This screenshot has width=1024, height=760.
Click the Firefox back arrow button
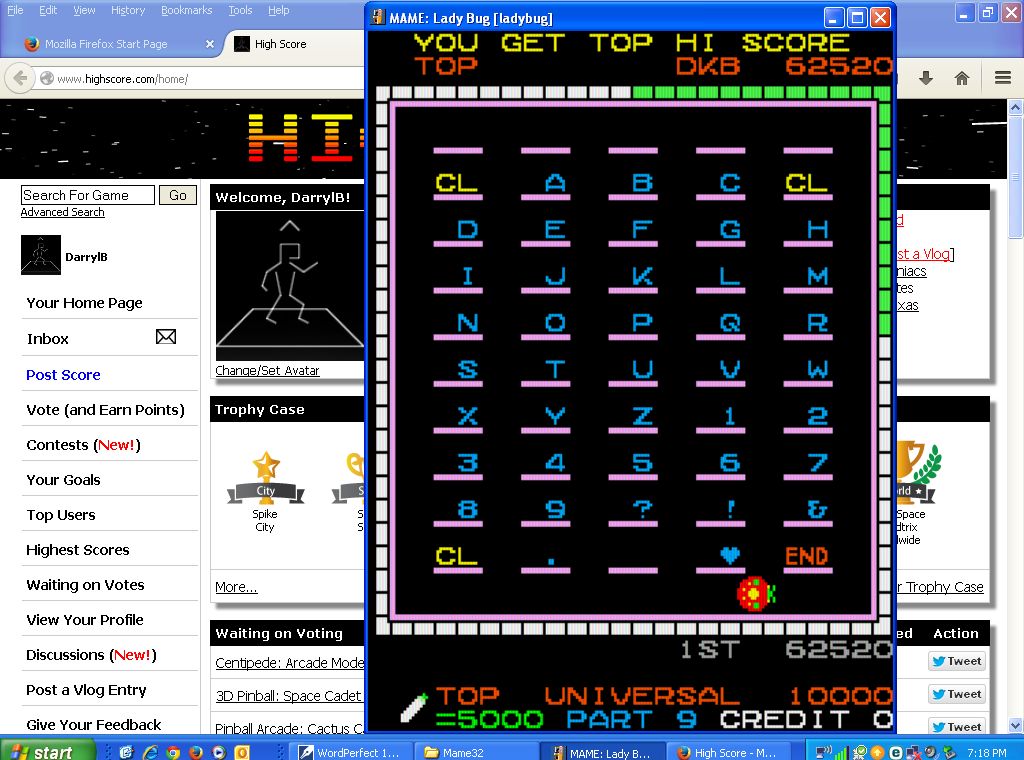20,78
